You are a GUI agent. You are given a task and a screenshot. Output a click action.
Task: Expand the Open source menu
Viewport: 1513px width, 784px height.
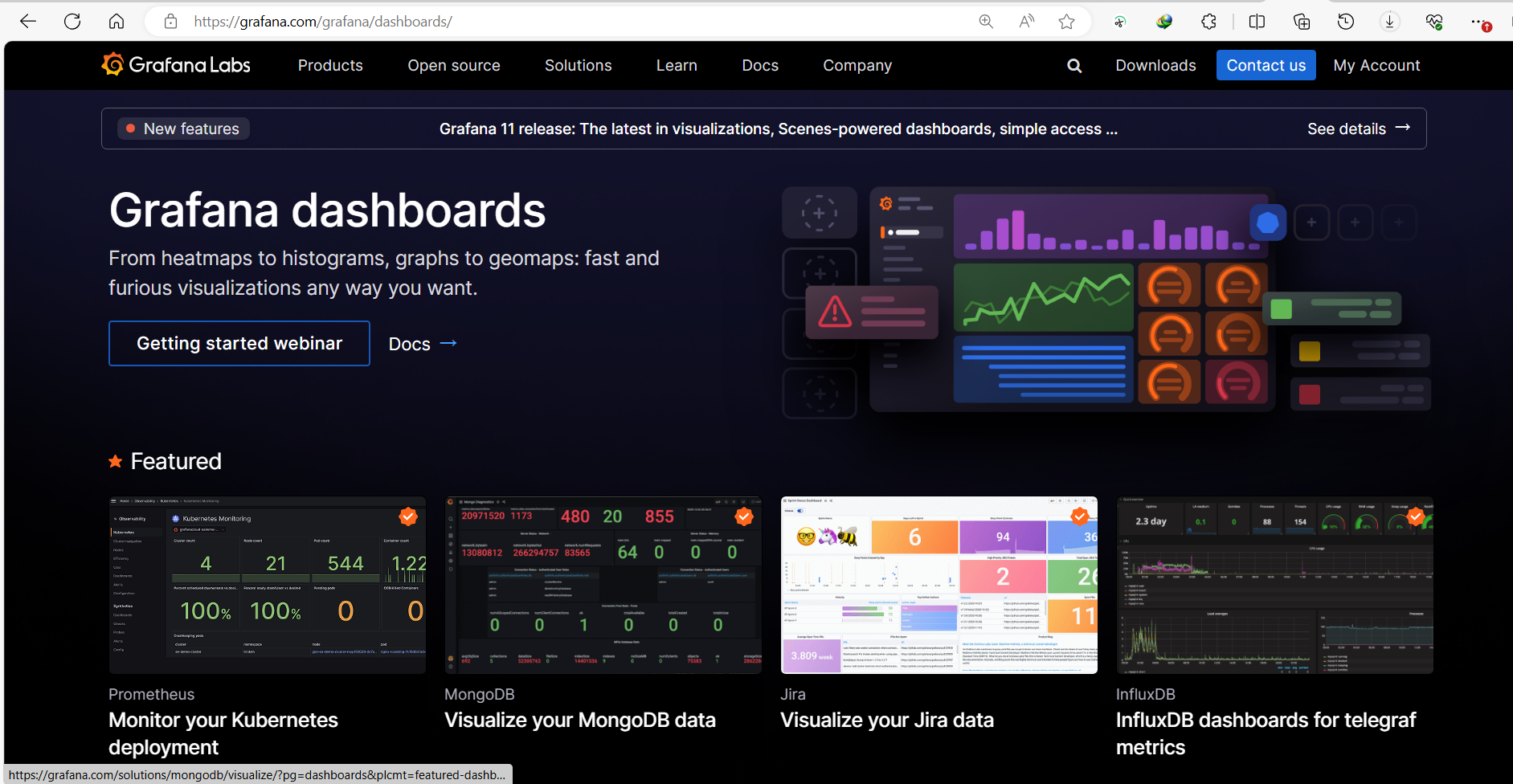(x=454, y=65)
